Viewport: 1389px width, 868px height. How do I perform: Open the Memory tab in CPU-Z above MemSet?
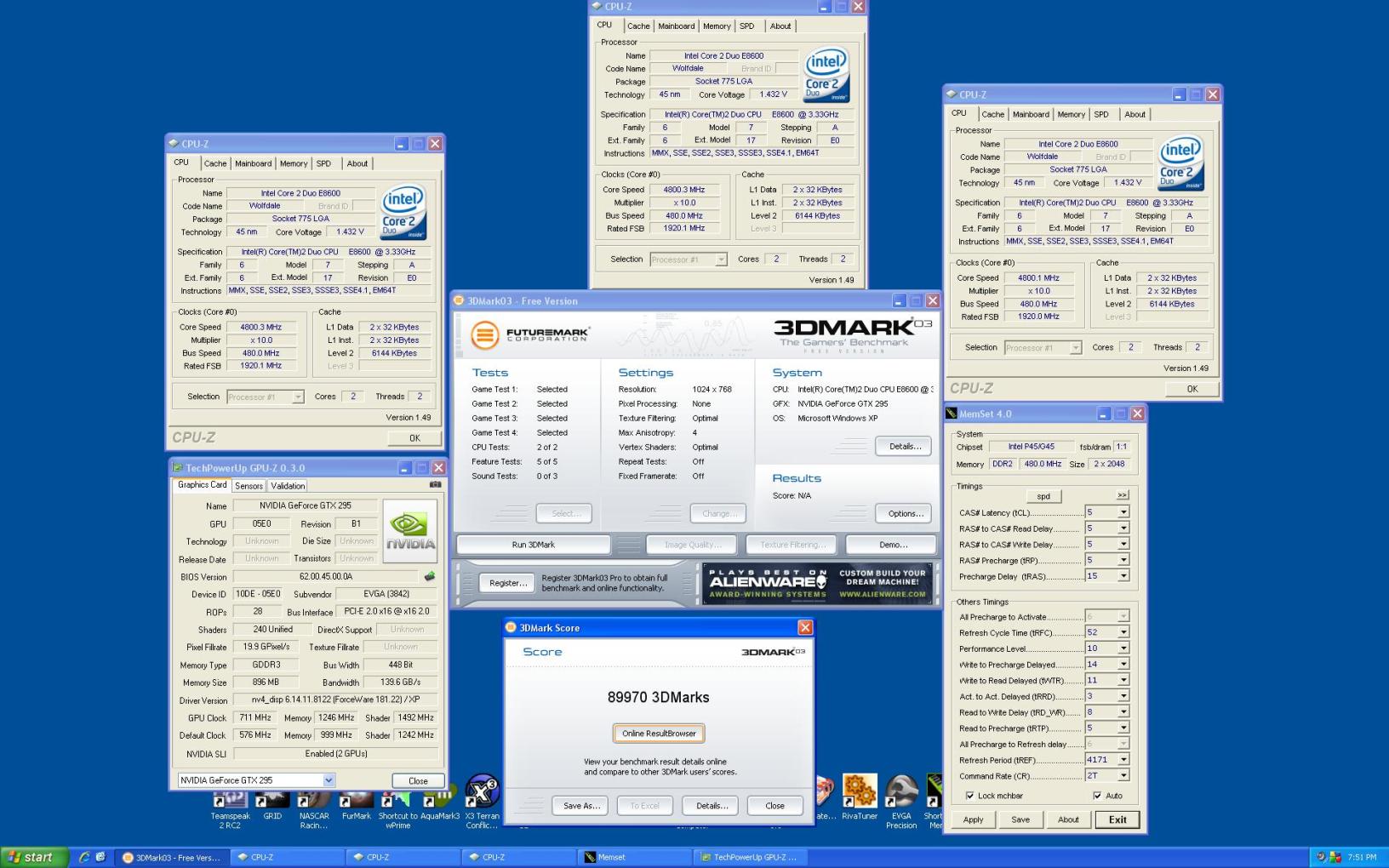coord(1071,114)
